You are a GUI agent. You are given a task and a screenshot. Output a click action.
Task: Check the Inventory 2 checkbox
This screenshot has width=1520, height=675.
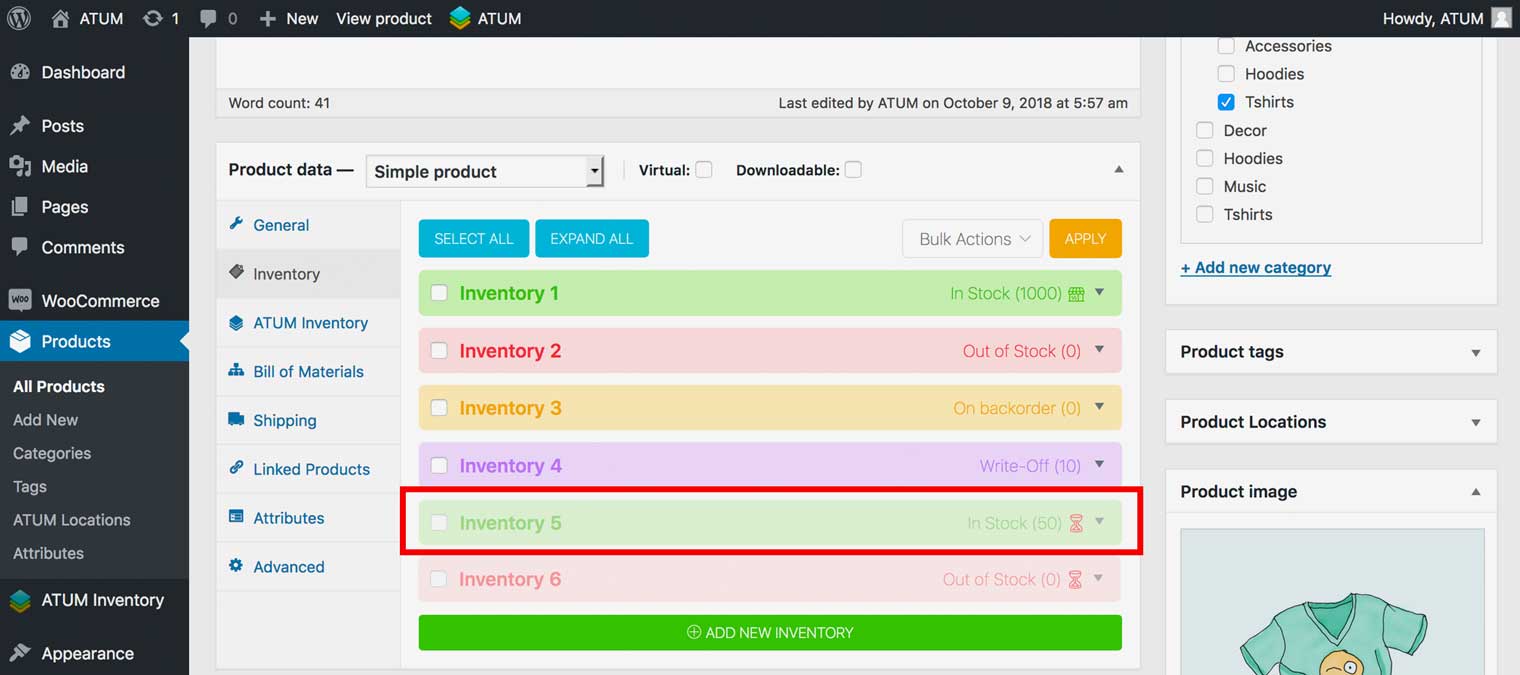click(x=439, y=351)
